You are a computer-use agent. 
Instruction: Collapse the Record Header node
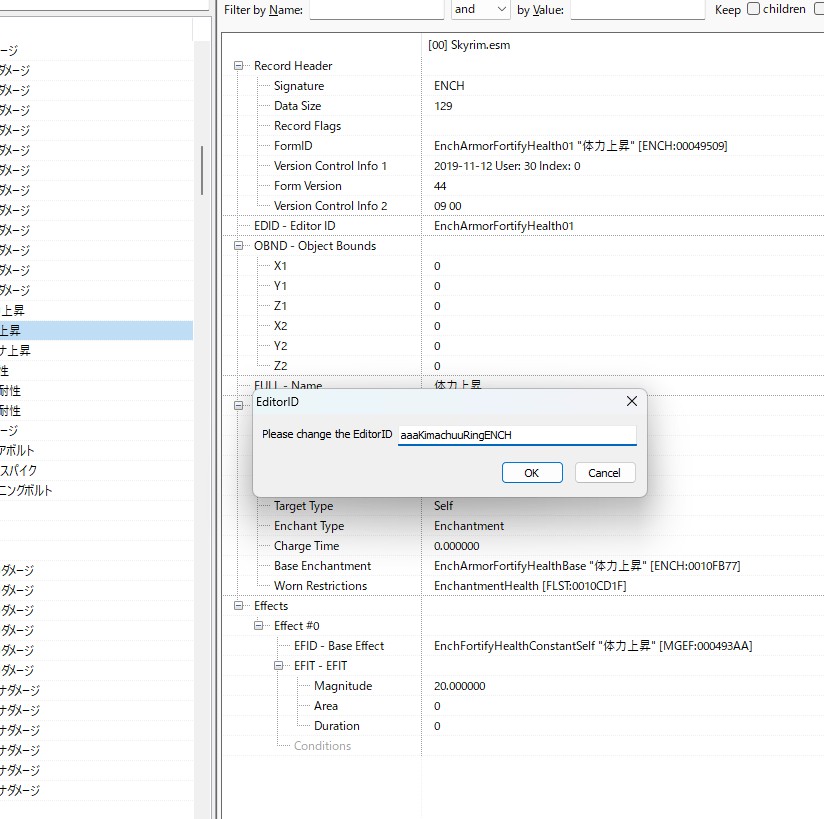point(239,66)
